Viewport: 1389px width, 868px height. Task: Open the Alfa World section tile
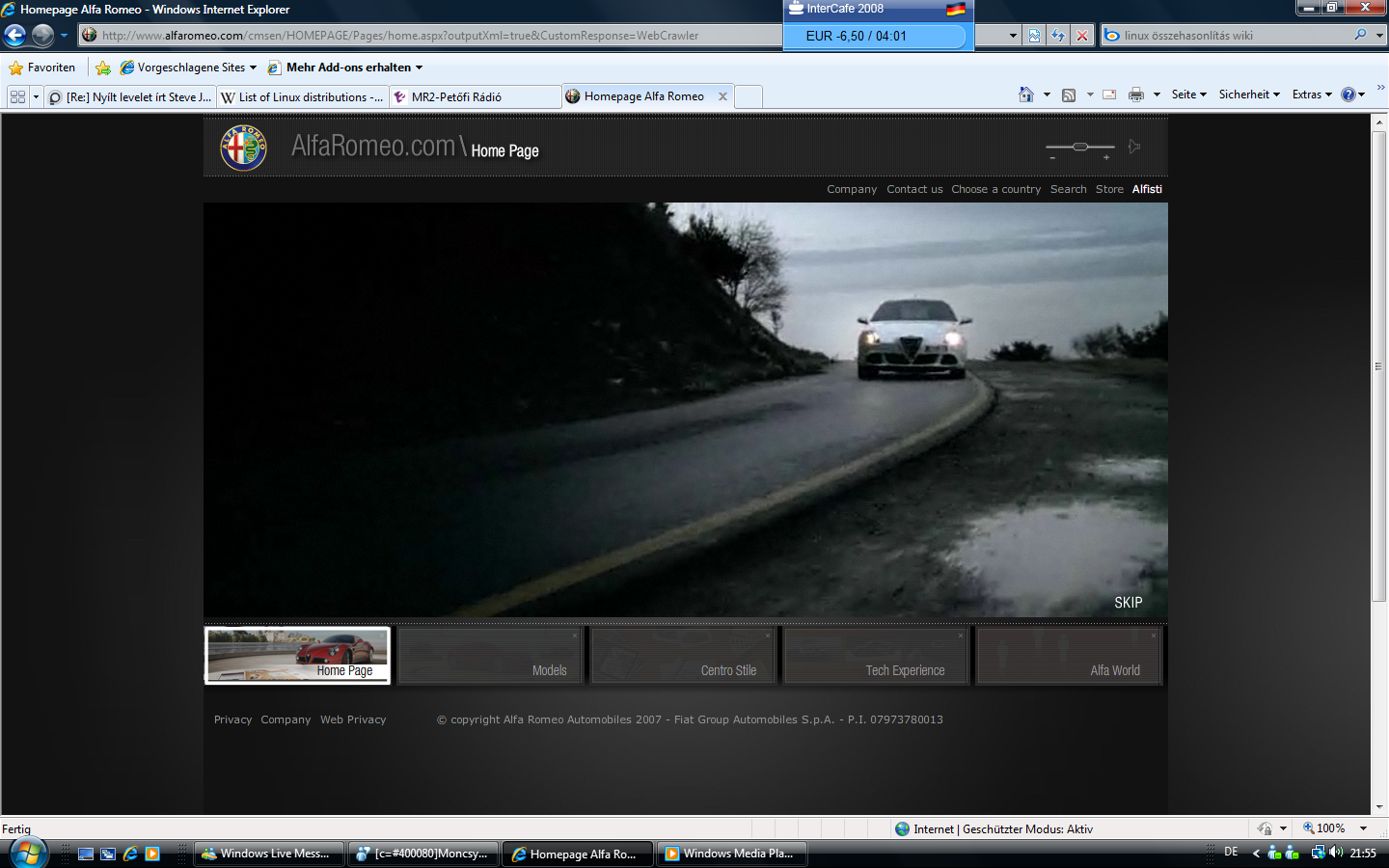(1069, 656)
